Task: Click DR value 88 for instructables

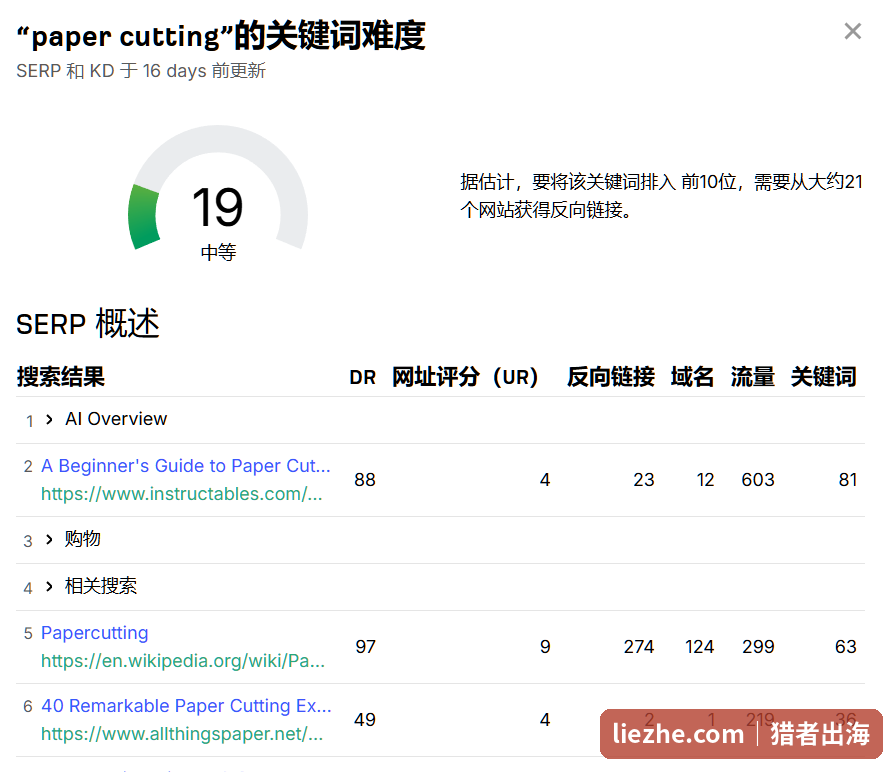Action: [x=365, y=480]
